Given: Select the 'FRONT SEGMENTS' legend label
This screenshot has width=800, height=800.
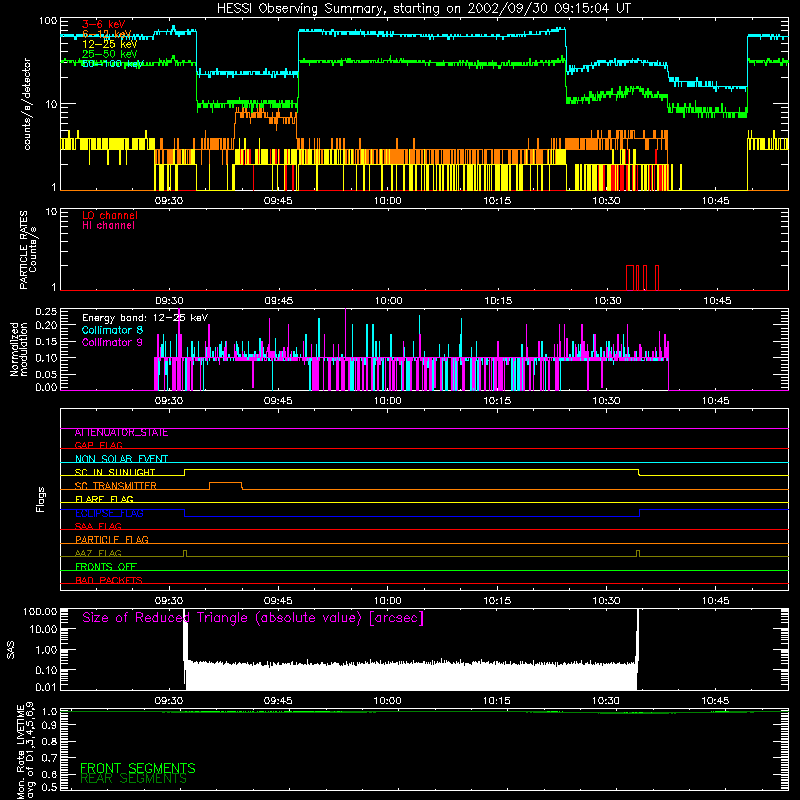Looking at the screenshot, I should tap(138, 768).
